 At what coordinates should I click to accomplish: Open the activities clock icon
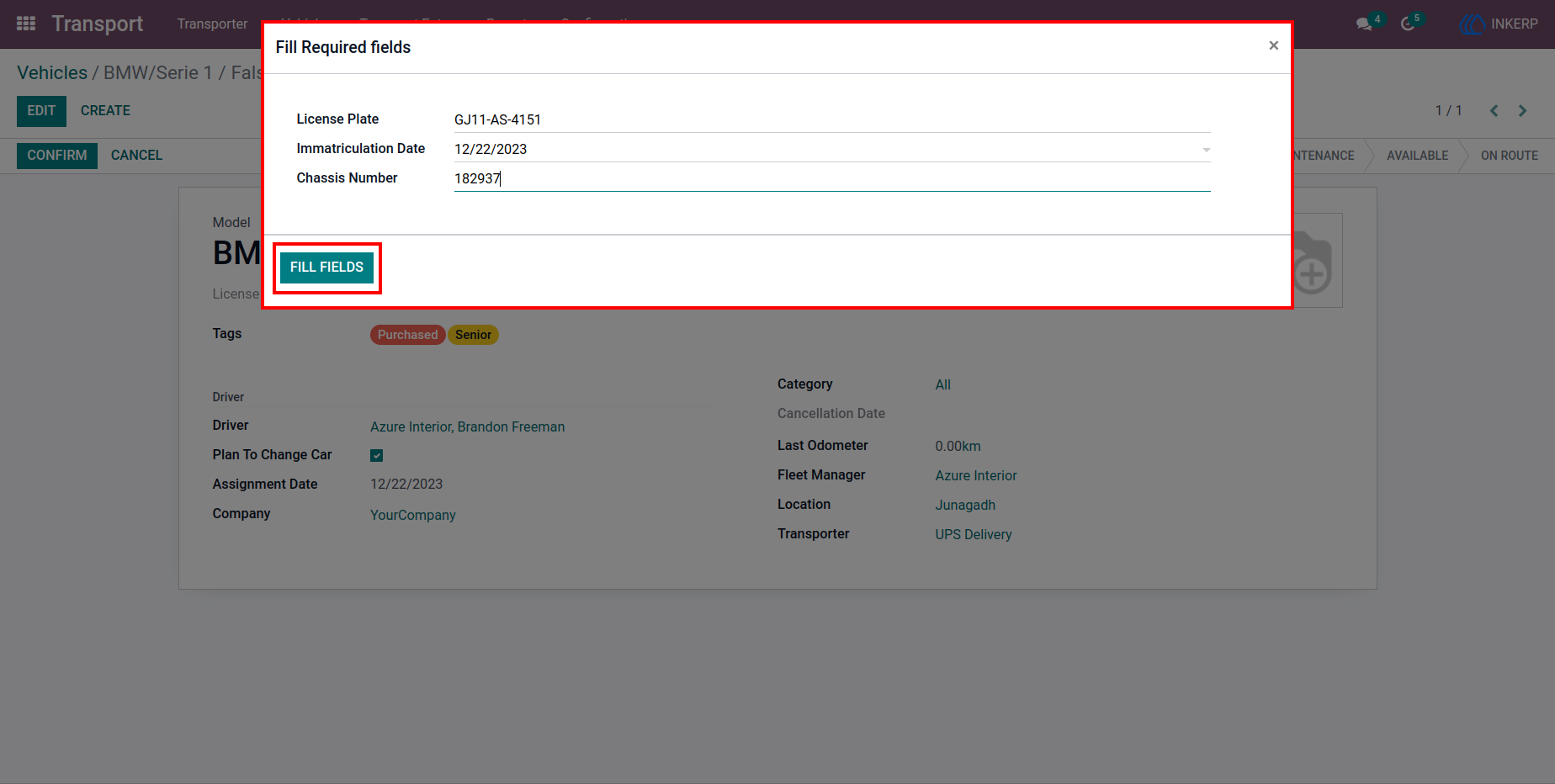[x=1408, y=24]
